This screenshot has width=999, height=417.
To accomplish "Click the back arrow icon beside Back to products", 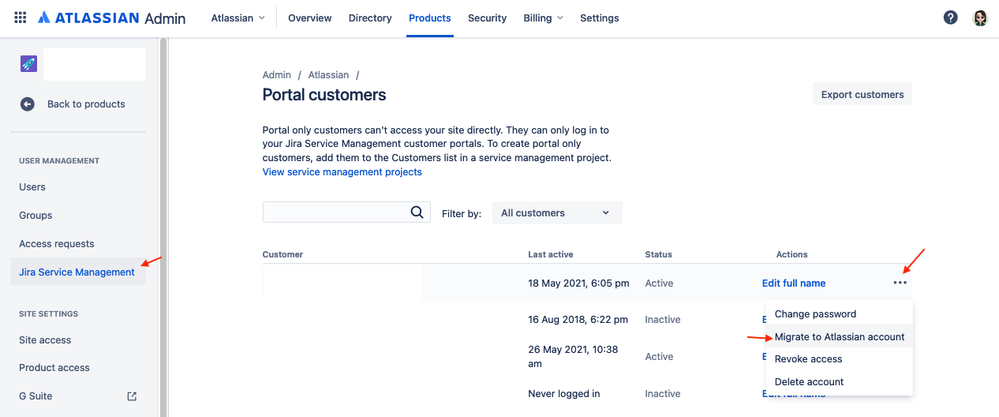I will [x=27, y=104].
